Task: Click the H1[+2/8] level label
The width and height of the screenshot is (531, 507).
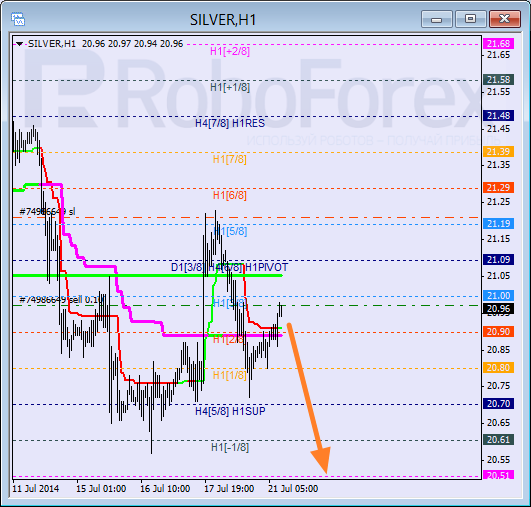Action: click(x=230, y=51)
